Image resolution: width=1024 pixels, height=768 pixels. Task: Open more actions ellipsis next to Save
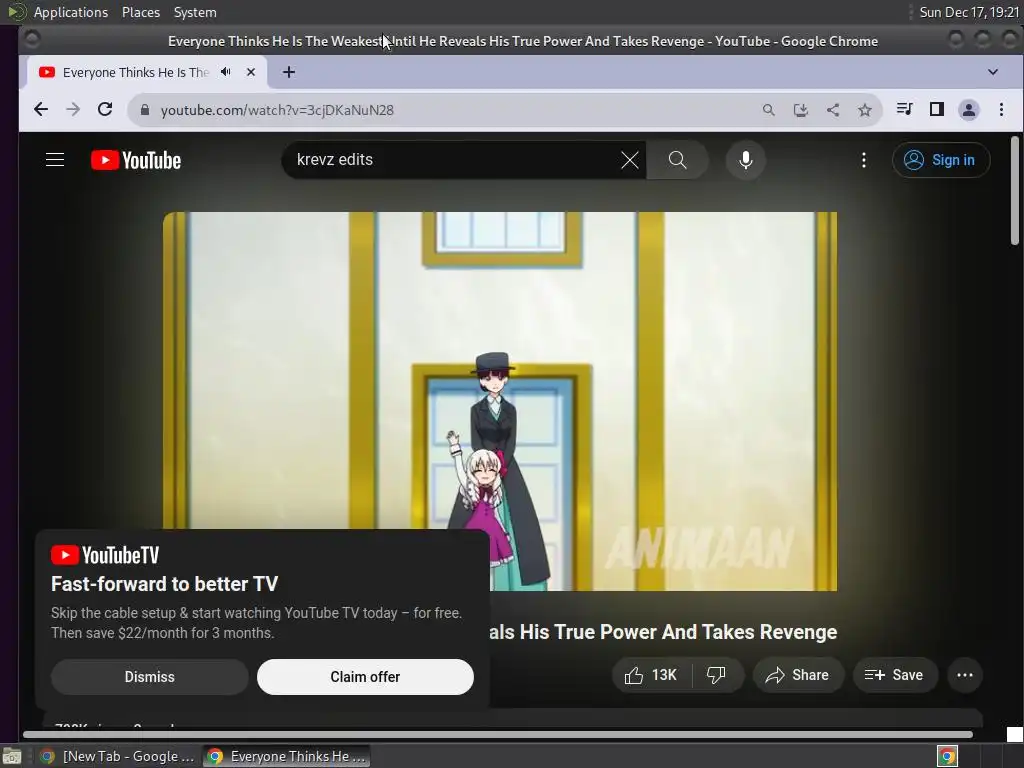click(965, 675)
